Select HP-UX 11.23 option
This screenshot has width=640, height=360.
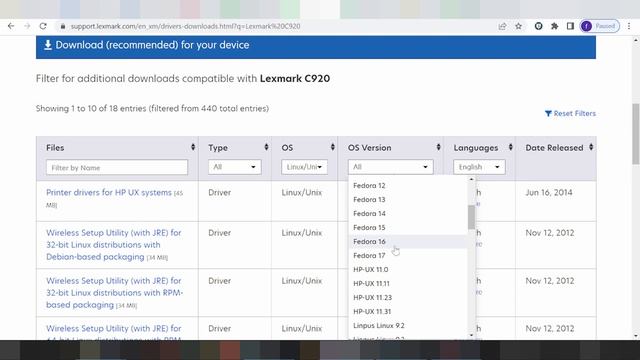(408, 298)
